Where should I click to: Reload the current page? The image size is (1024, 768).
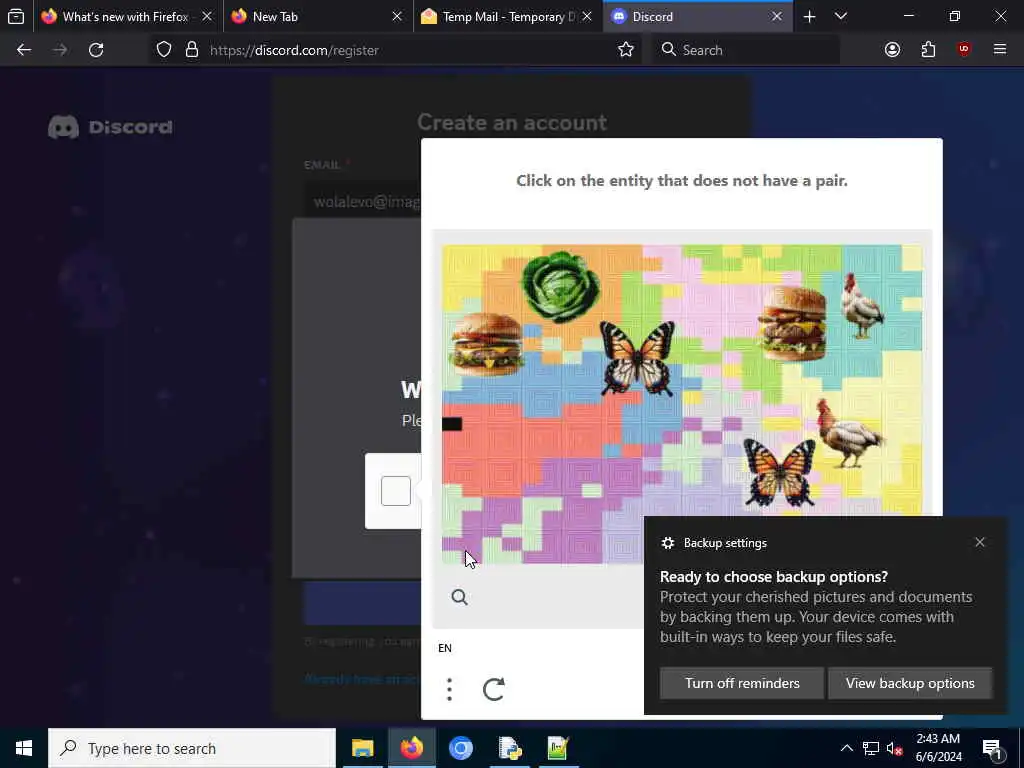(x=96, y=50)
